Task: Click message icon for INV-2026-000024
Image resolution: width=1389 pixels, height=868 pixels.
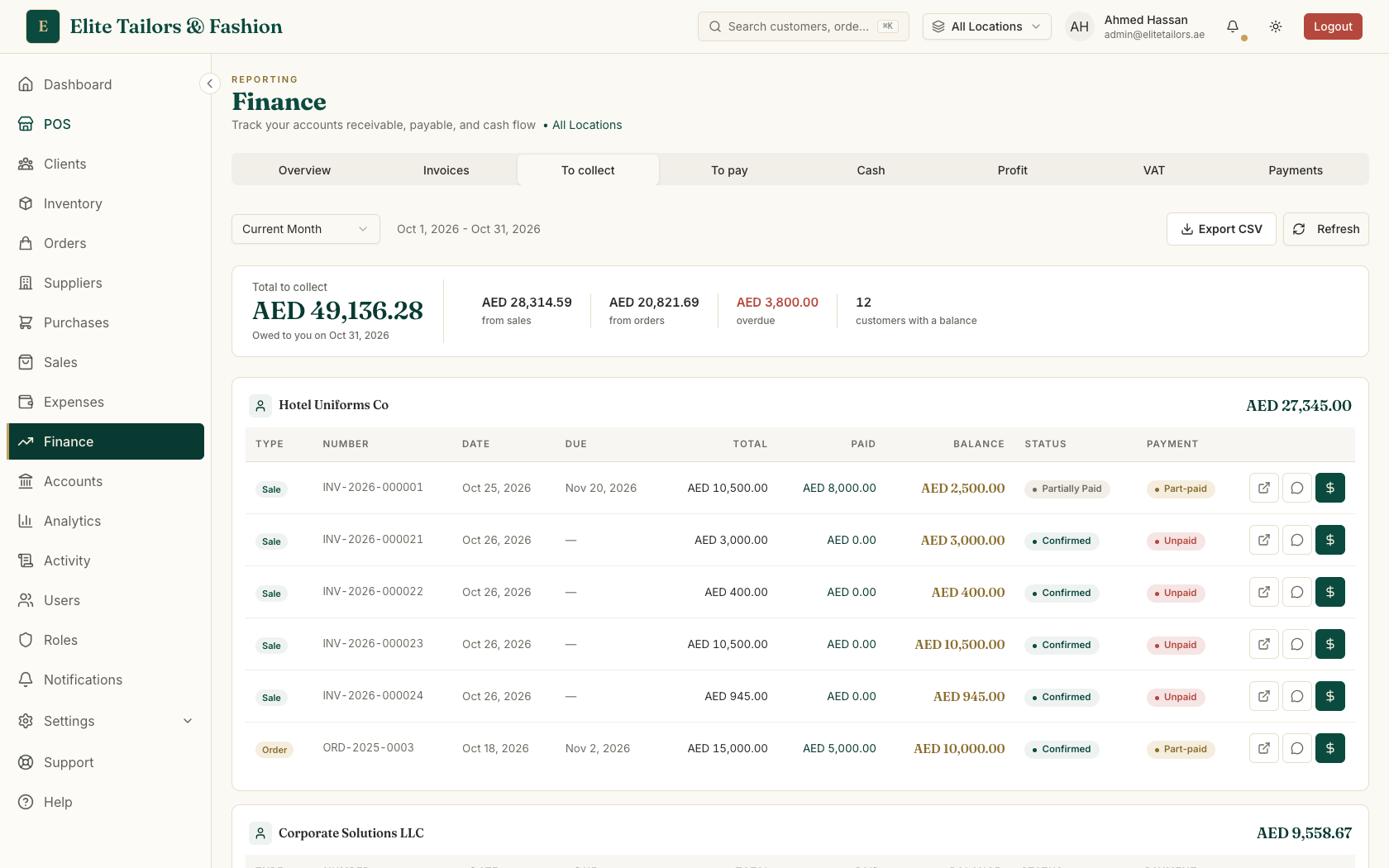Action: (1297, 696)
